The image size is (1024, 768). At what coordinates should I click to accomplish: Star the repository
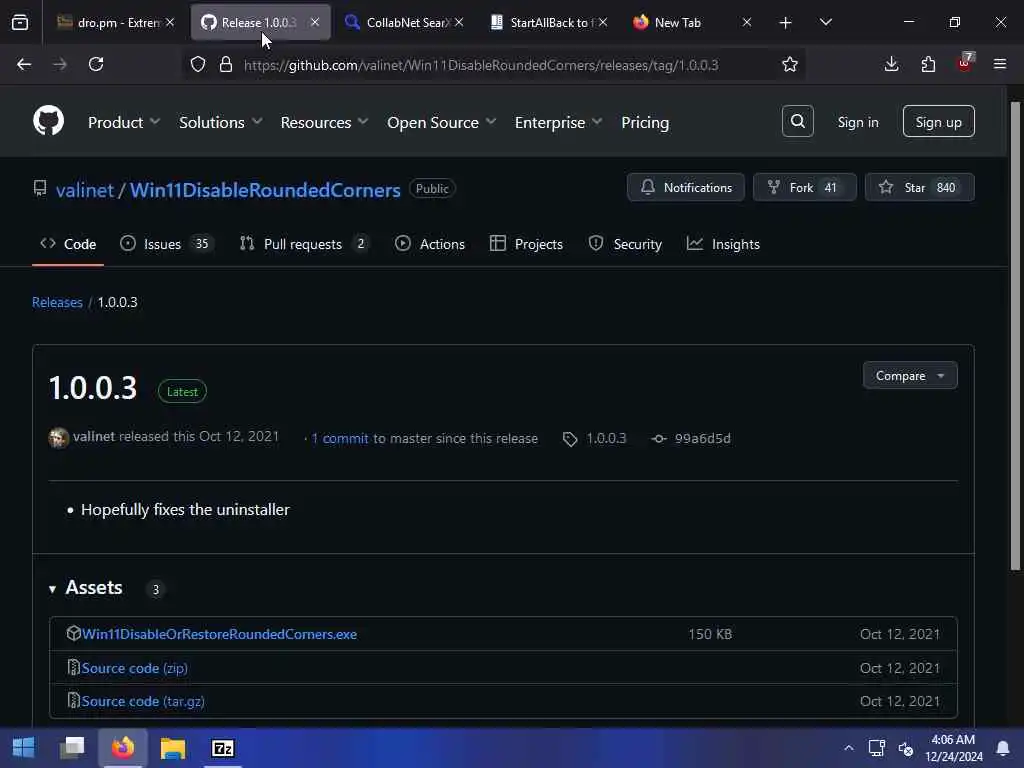pos(920,187)
